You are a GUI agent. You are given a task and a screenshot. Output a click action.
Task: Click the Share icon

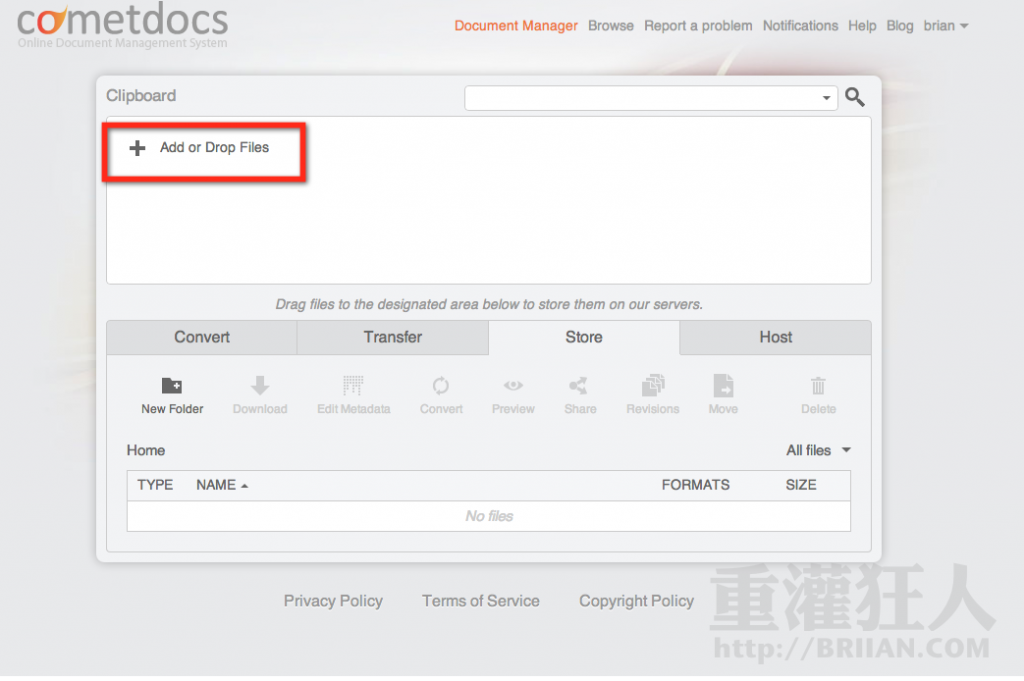580,387
